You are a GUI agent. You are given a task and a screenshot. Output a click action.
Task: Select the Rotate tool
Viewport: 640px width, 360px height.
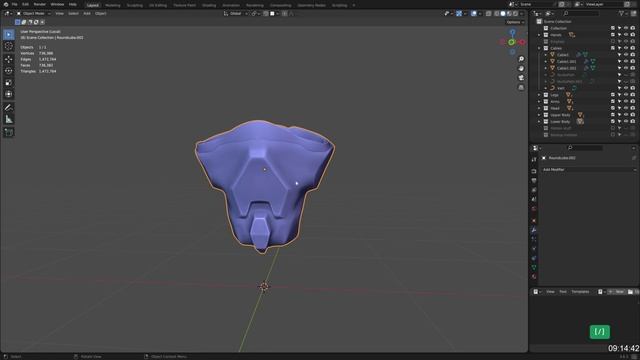[x=9, y=71]
